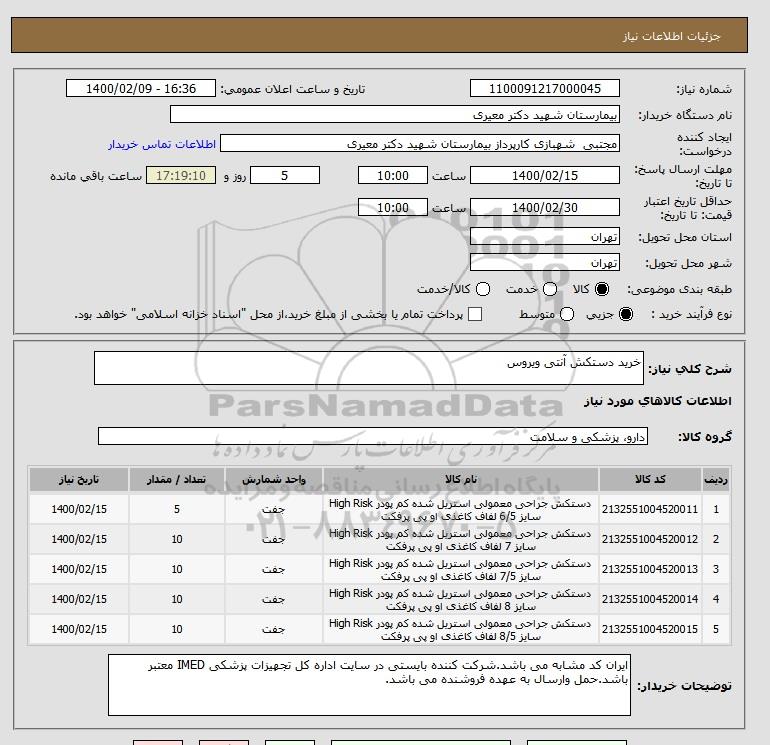Click the ردیف column header
The height and width of the screenshot is (745, 770).
715,479
